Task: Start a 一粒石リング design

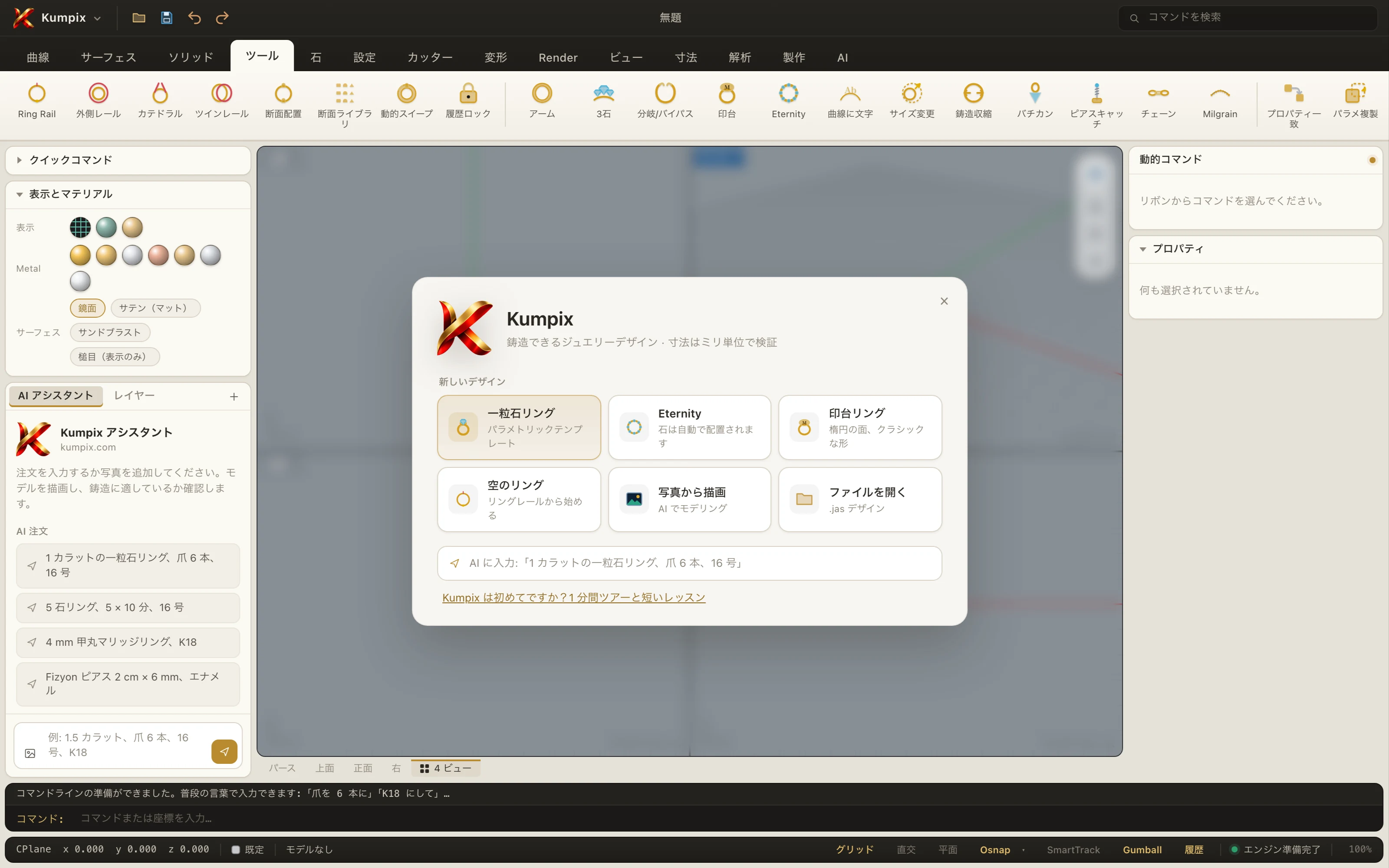Action: point(519,427)
